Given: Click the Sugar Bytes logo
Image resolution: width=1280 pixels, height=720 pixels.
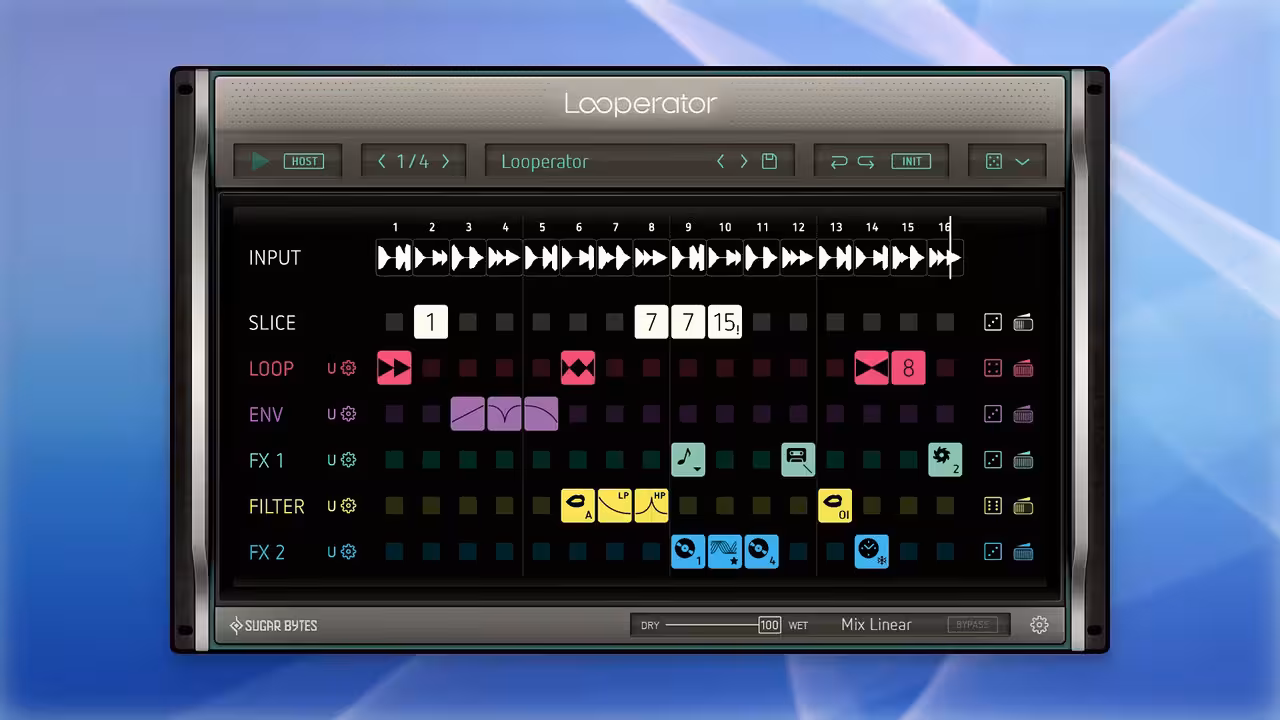Looking at the screenshot, I should point(273,625).
